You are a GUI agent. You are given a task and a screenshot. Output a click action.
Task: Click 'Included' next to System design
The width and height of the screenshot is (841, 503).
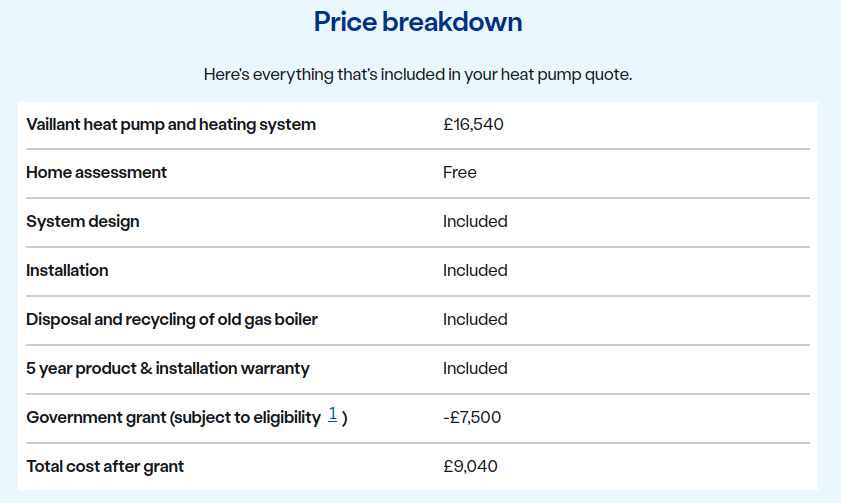point(475,221)
